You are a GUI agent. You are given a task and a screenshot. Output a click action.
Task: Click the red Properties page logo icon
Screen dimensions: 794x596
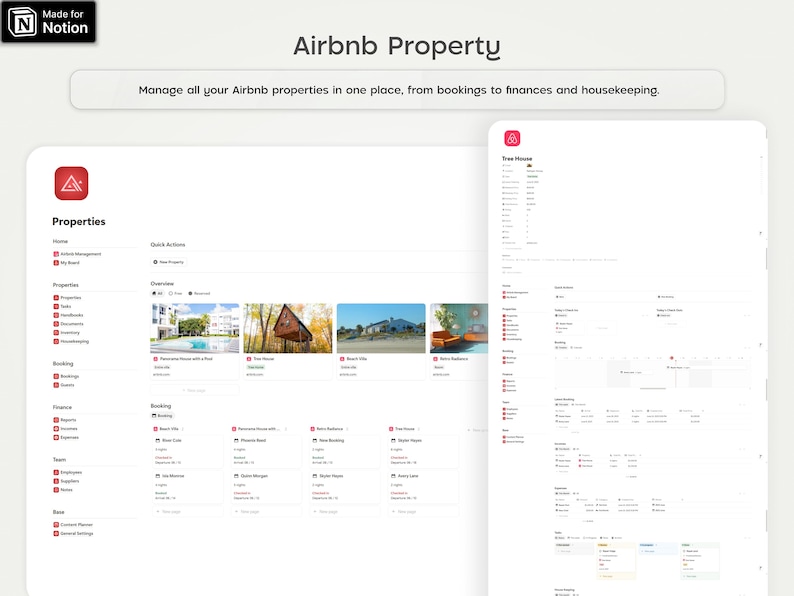click(71, 183)
